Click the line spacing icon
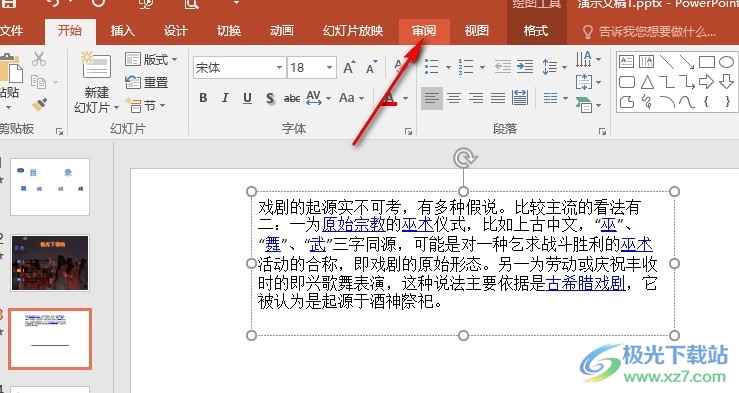Image resolution: width=739 pixels, height=393 pixels. (550, 67)
